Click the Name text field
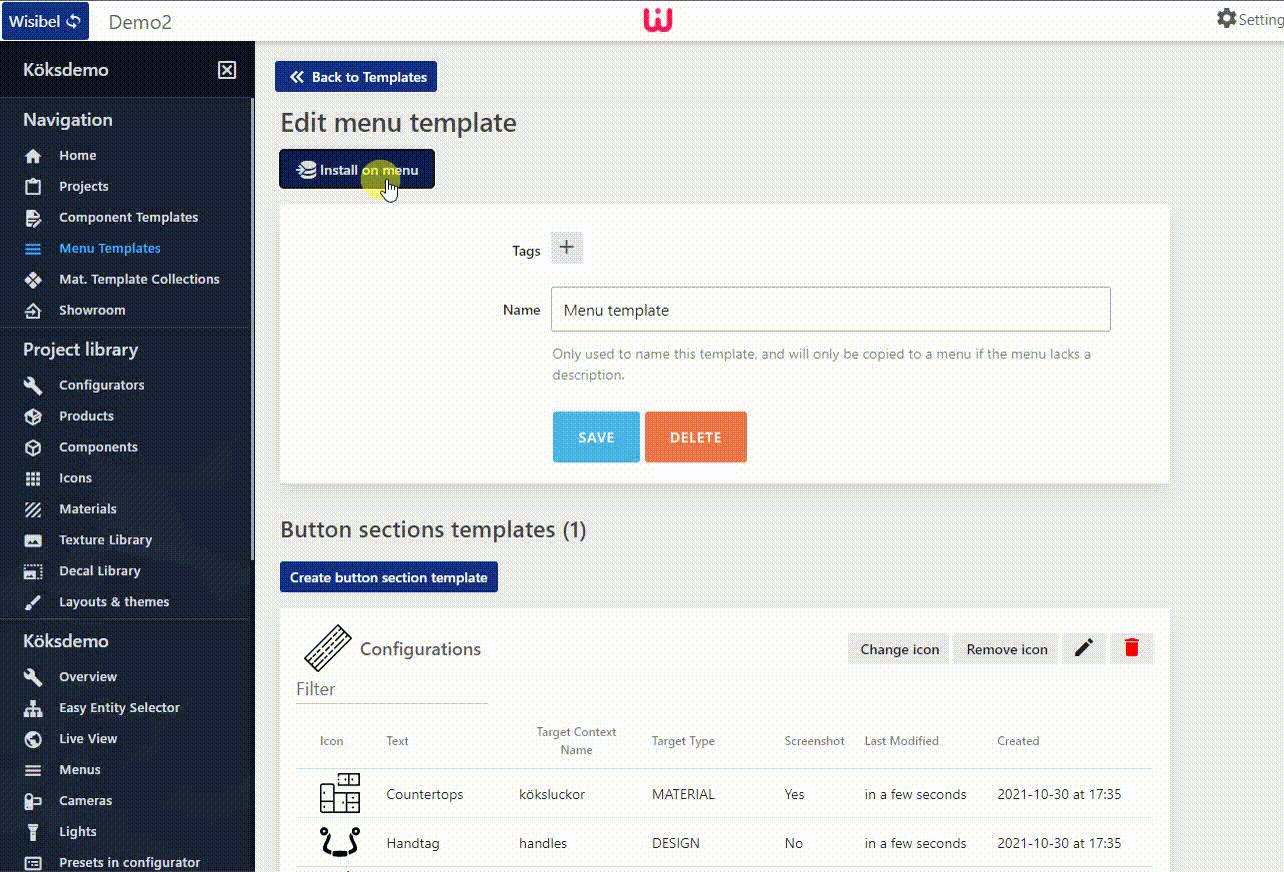 (830, 309)
